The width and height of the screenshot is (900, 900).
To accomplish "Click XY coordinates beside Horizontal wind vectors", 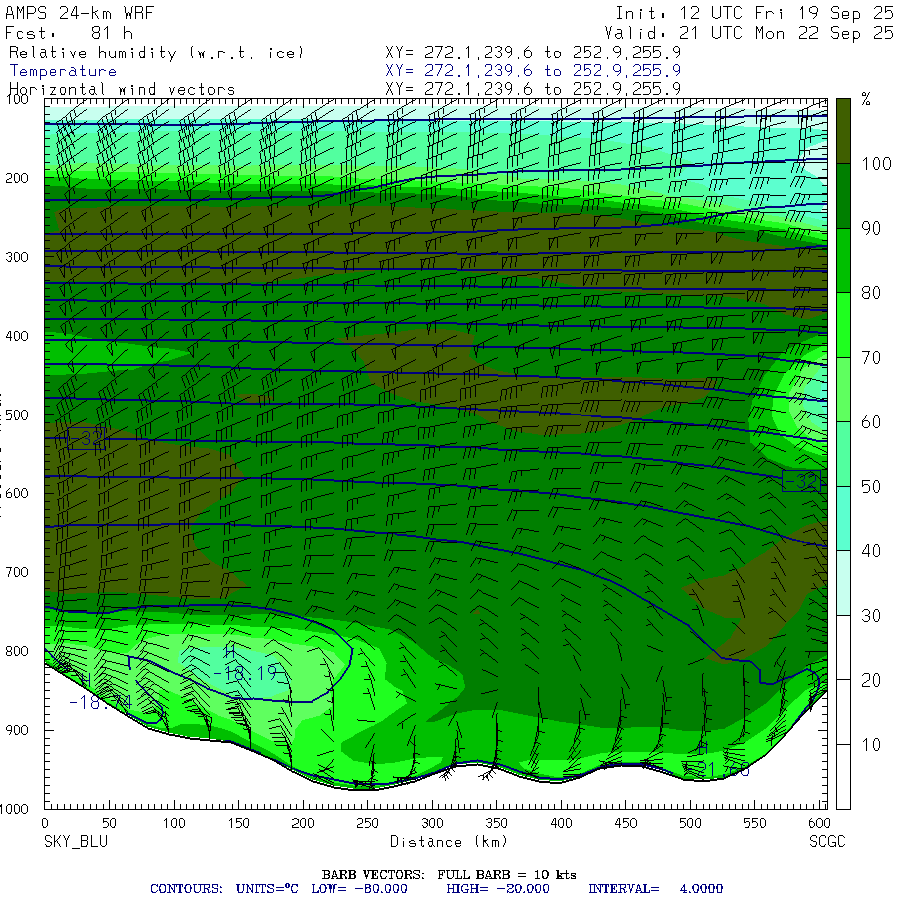I will [x=533, y=89].
